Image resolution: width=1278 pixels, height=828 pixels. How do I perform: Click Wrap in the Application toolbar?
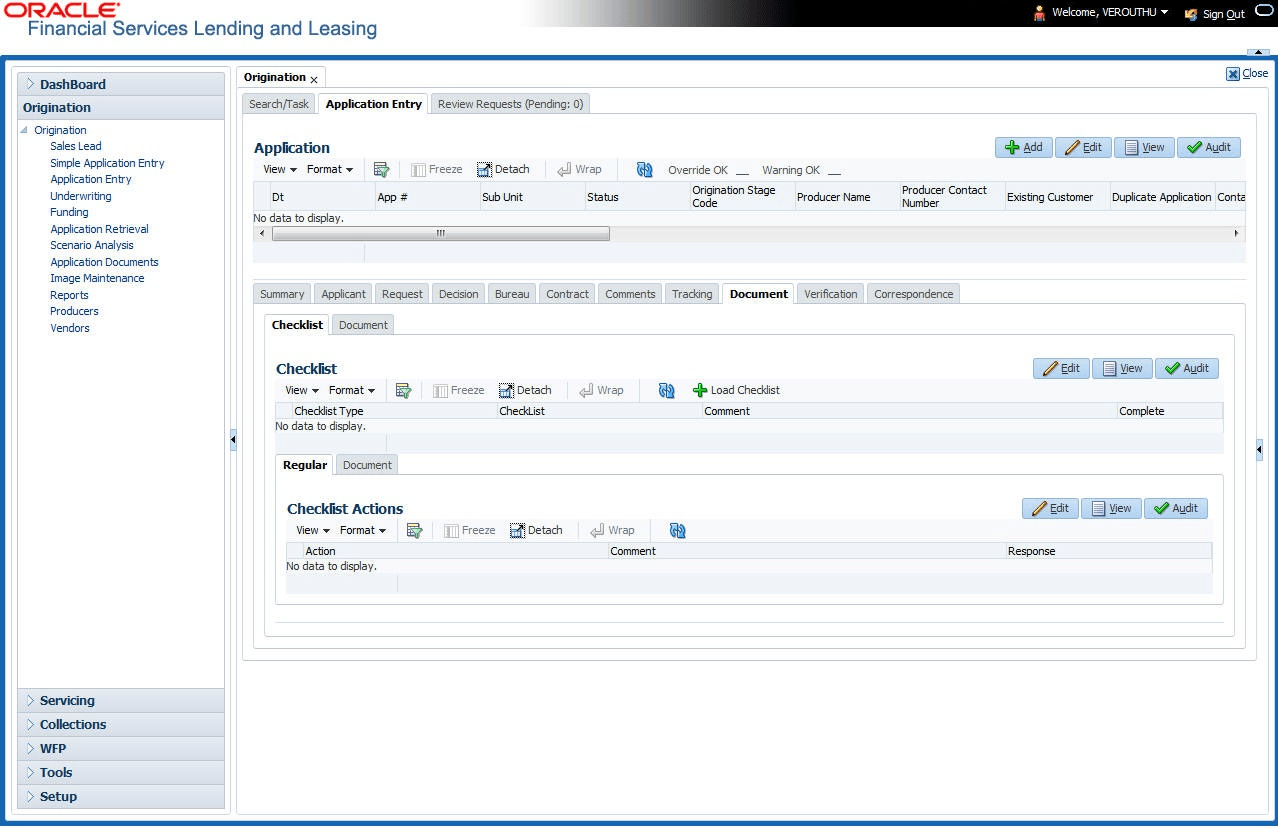[579, 170]
